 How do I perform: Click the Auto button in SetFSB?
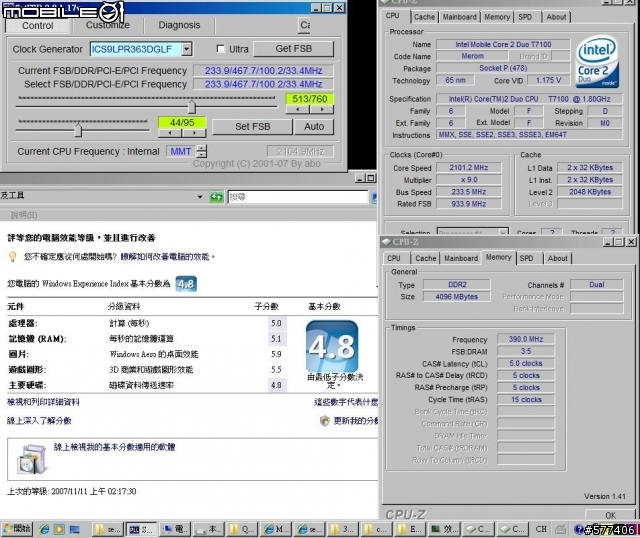tap(313, 127)
